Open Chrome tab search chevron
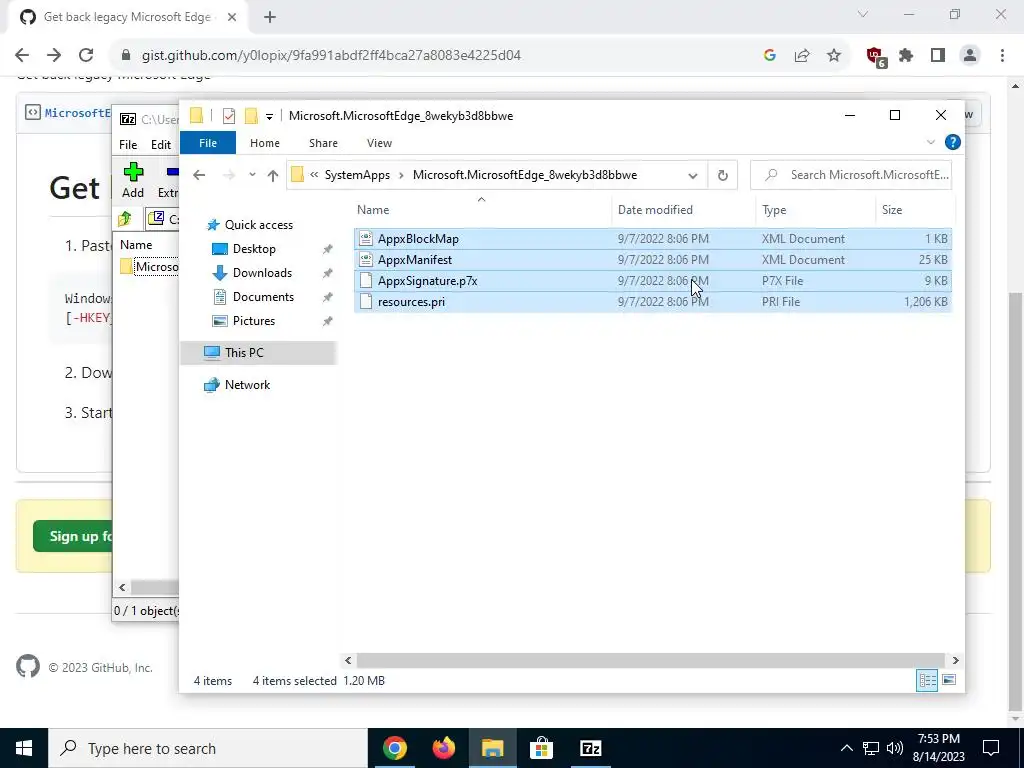This screenshot has width=1024, height=768. [x=863, y=14]
